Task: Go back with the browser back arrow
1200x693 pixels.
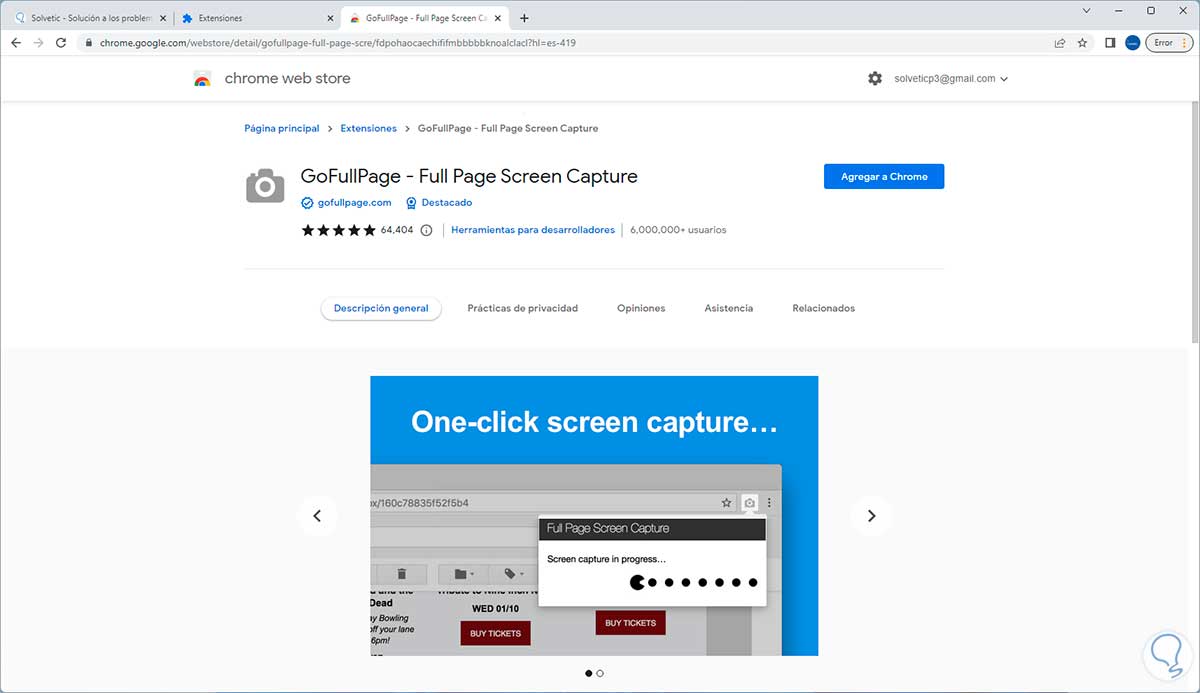Action: click(15, 43)
